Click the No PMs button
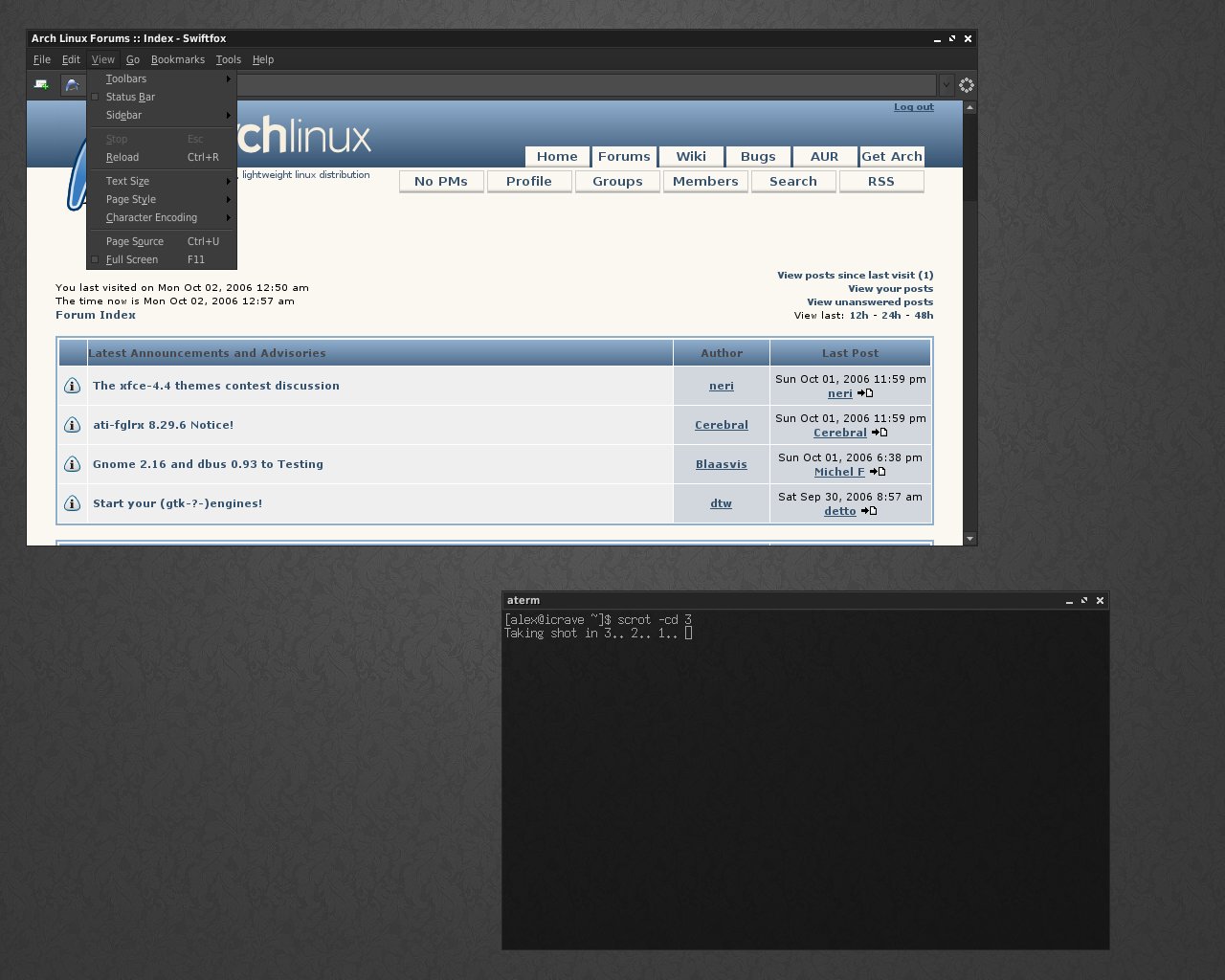Viewport: 1225px width, 980px height. pos(441,181)
